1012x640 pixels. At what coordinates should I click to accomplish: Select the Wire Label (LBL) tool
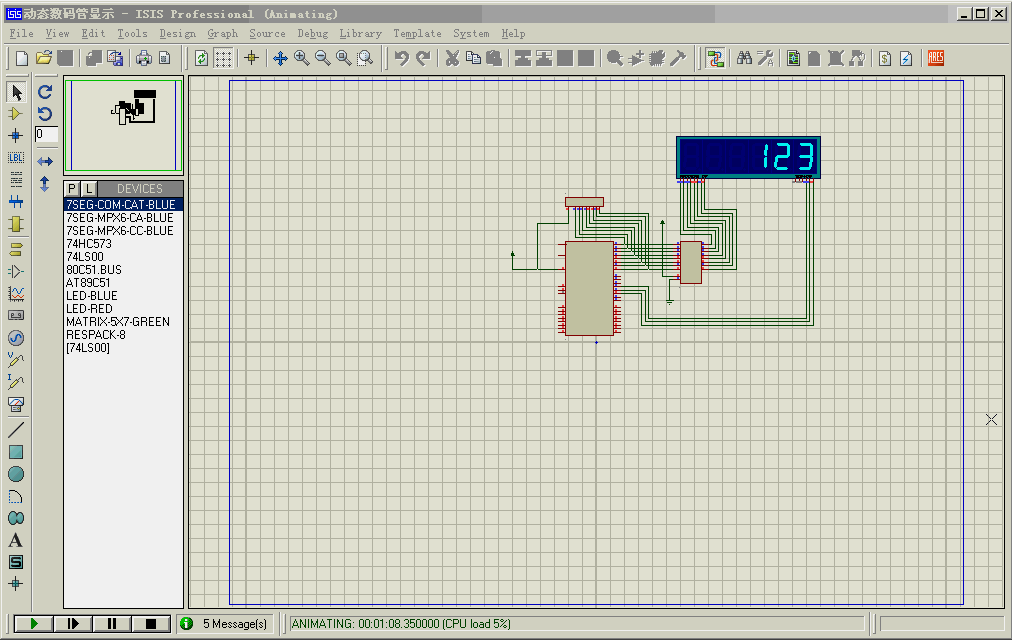(x=16, y=157)
